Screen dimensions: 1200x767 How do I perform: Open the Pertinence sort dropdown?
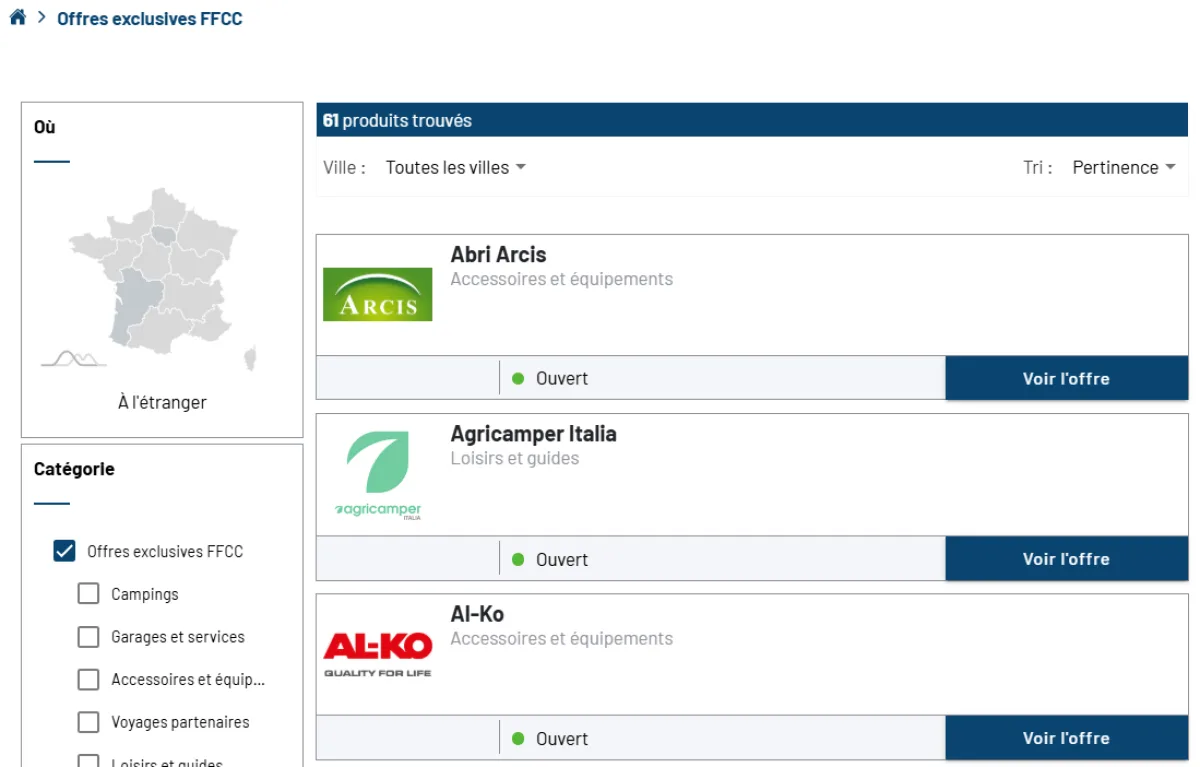[x=1124, y=168]
